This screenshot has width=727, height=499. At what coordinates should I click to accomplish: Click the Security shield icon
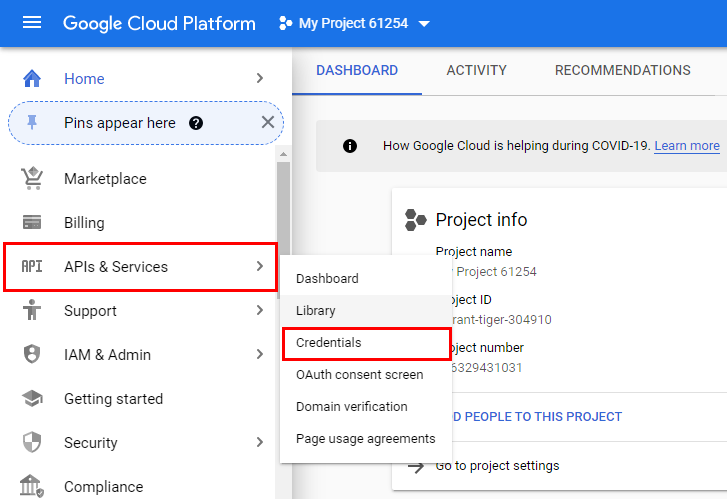coord(32,442)
